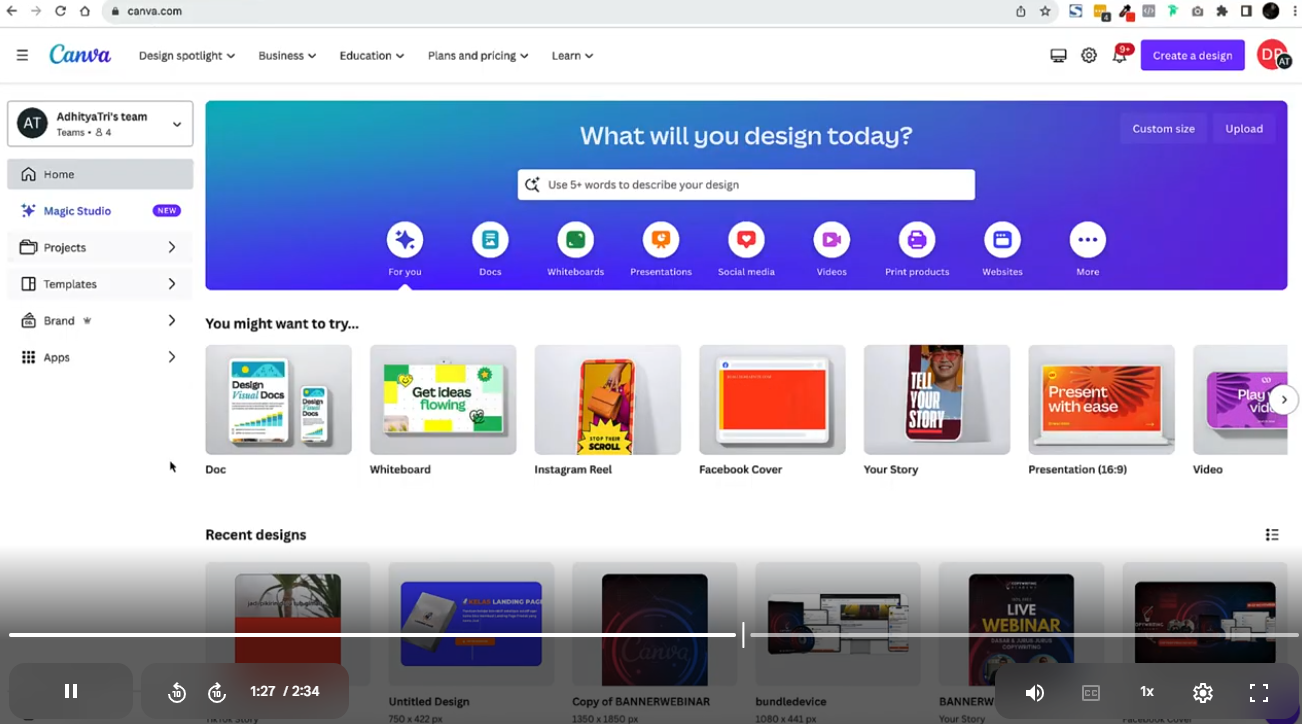Expand the Projects arrow in sidebar
Viewport: 1302px width, 724px height.
point(172,247)
